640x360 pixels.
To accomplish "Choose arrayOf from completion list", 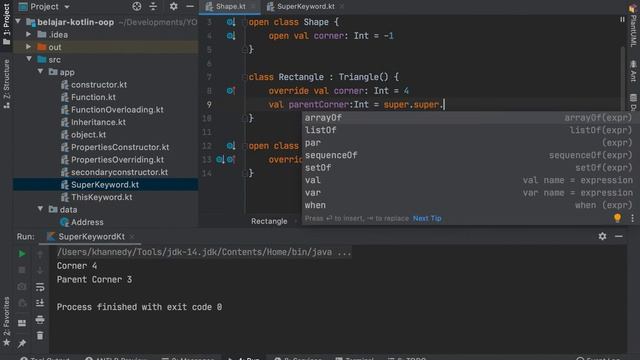I will (469, 118).
